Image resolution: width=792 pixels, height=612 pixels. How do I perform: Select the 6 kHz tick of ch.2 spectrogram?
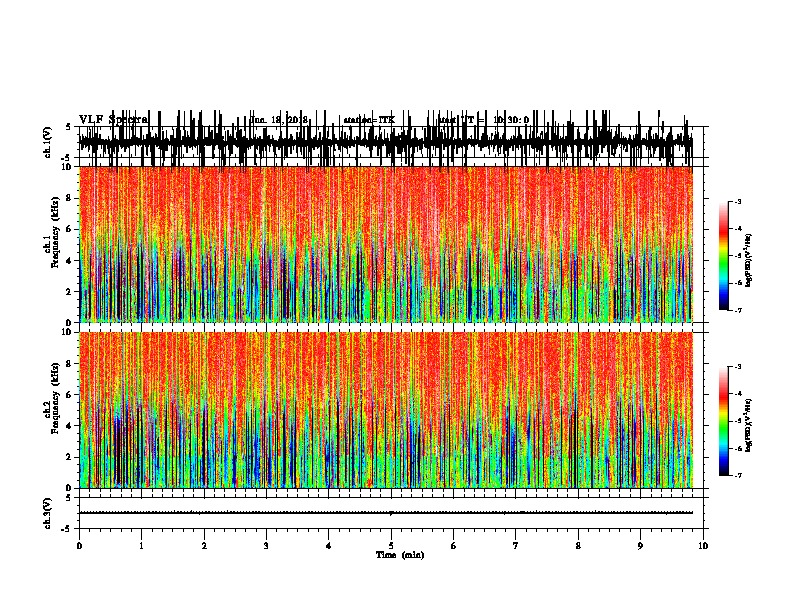tap(69, 394)
